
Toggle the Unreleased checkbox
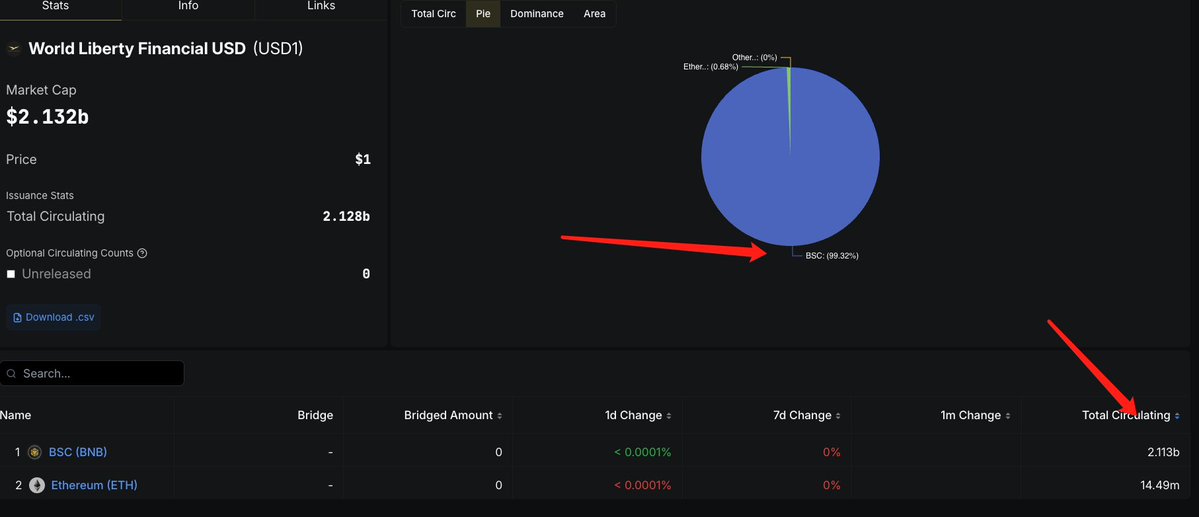pos(11,274)
